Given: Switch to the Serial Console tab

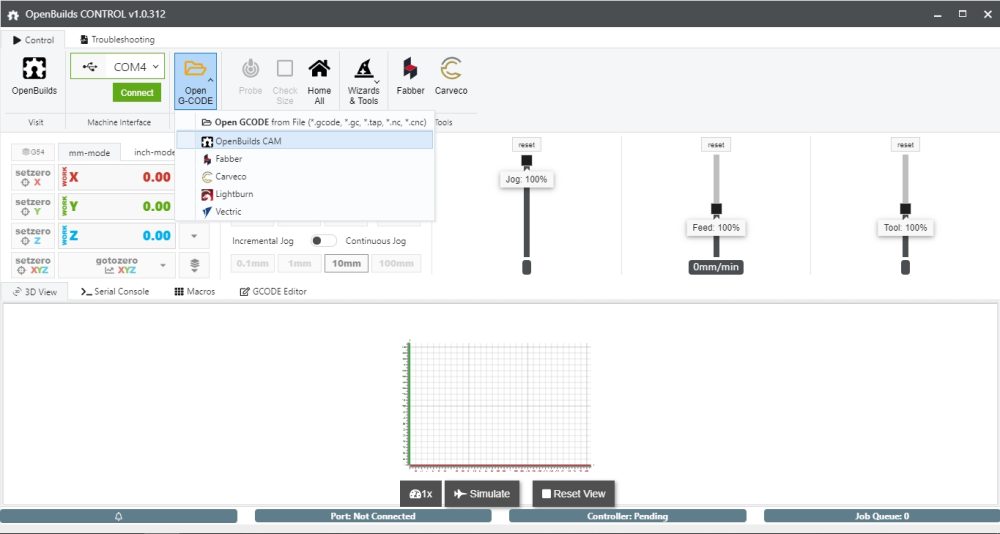Looking at the screenshot, I should pyautogui.click(x=115, y=291).
